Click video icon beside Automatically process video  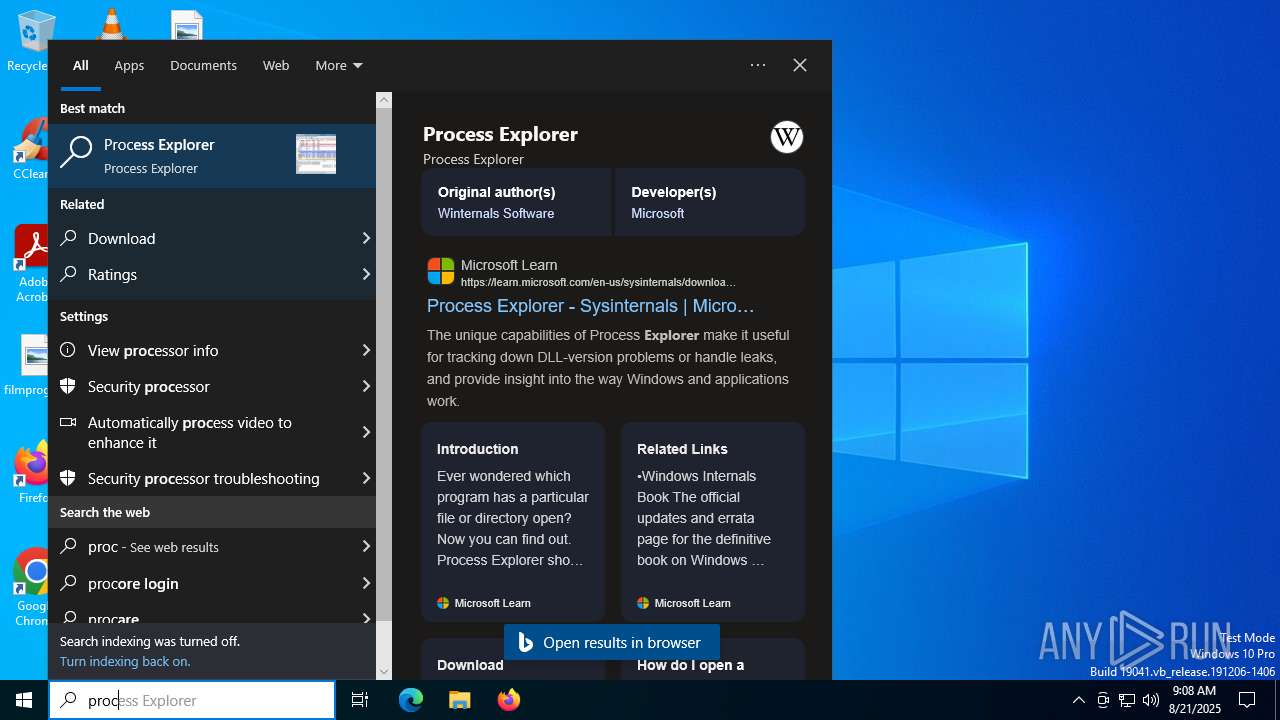[x=68, y=422]
